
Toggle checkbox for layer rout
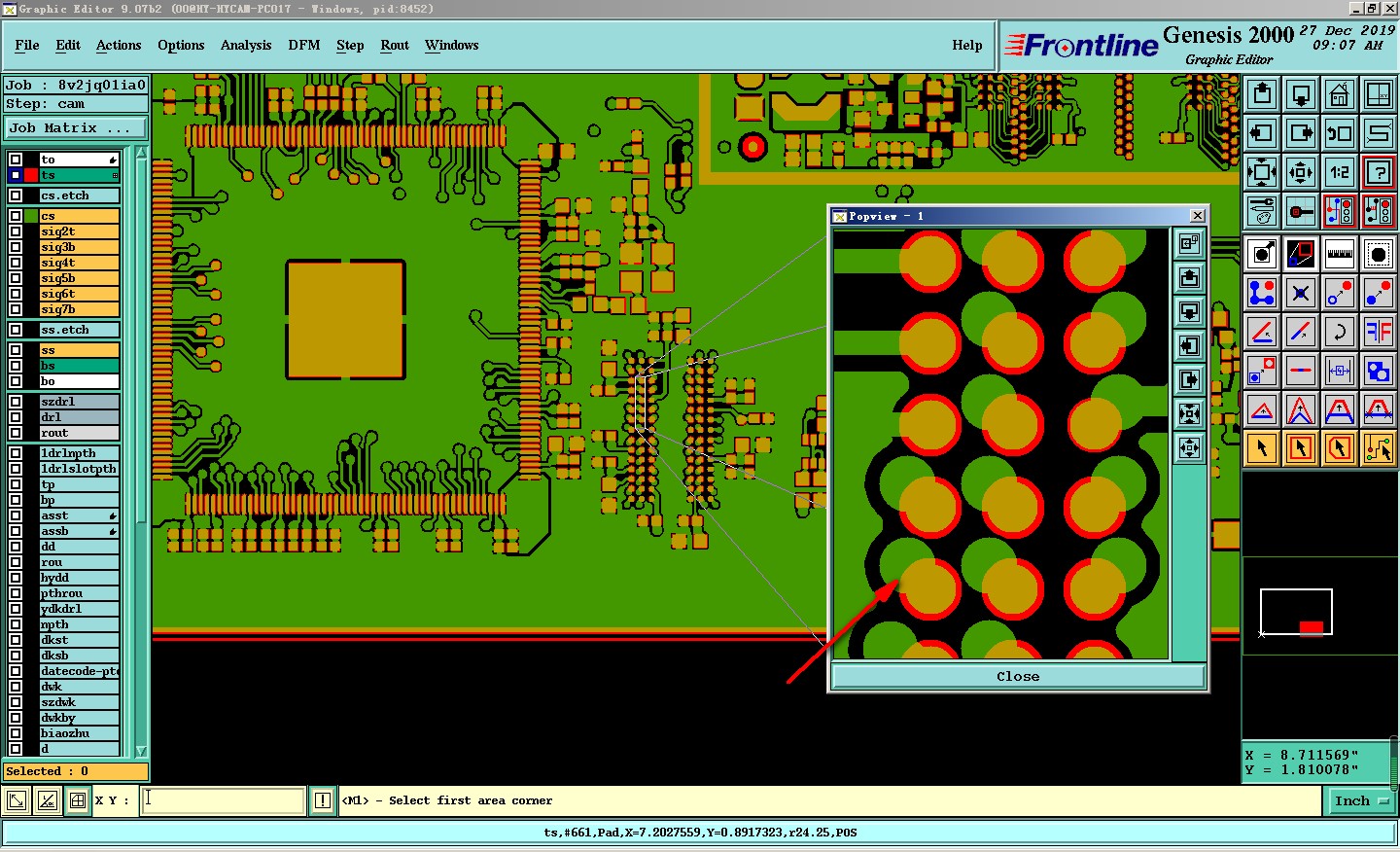click(x=16, y=433)
